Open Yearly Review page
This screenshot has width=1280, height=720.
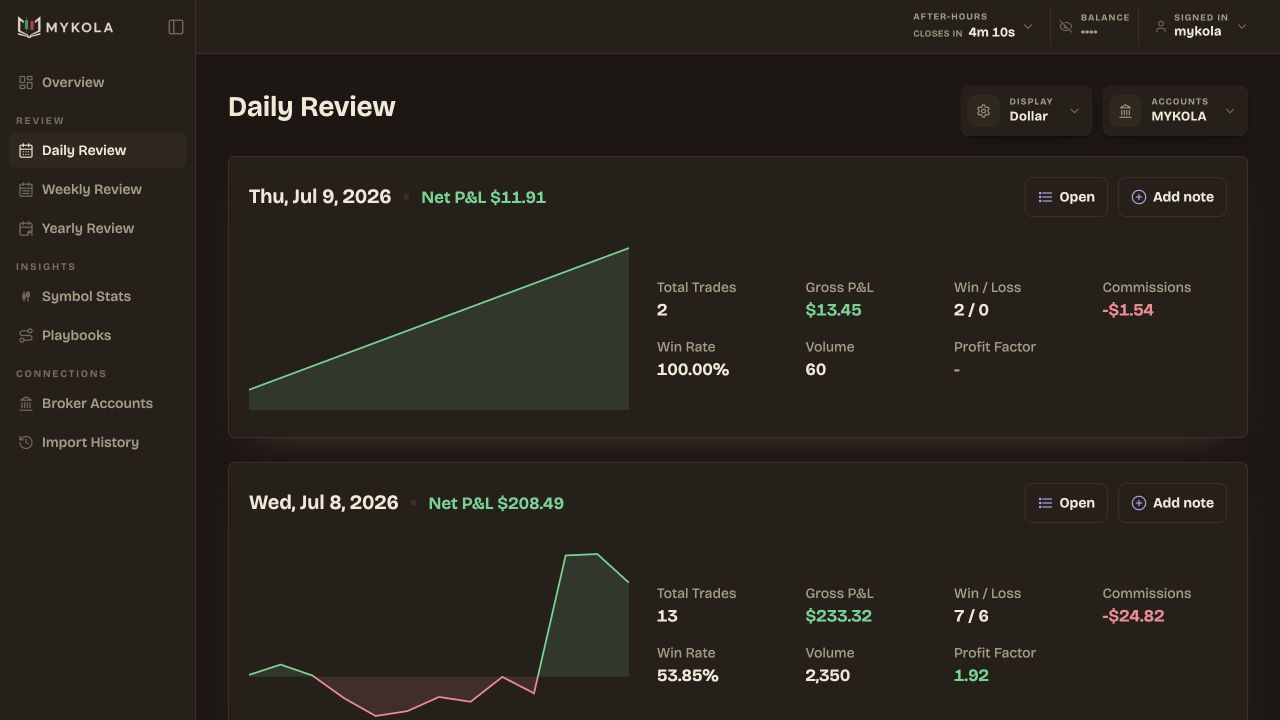[x=97, y=228]
